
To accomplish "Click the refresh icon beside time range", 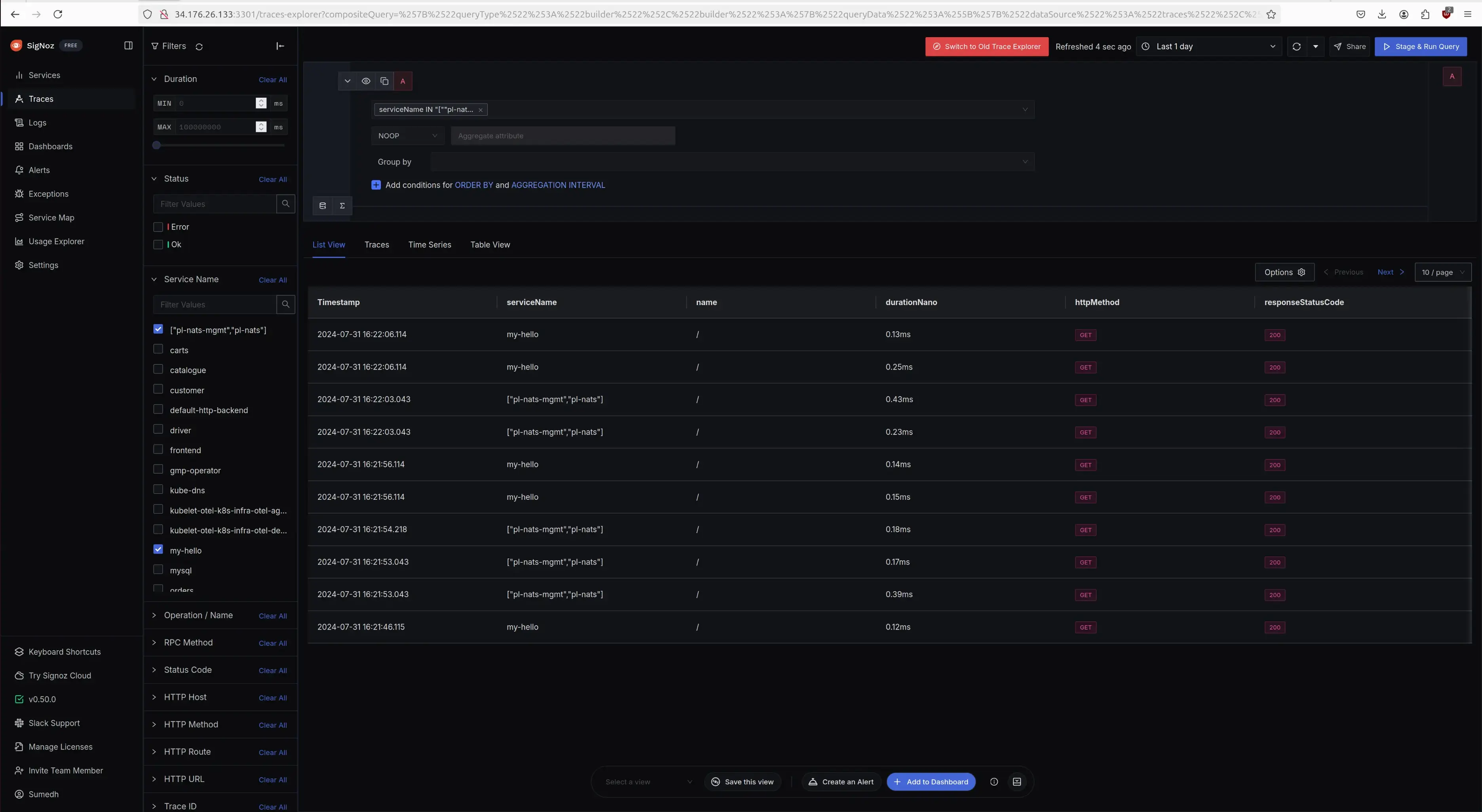I will [x=1296, y=47].
